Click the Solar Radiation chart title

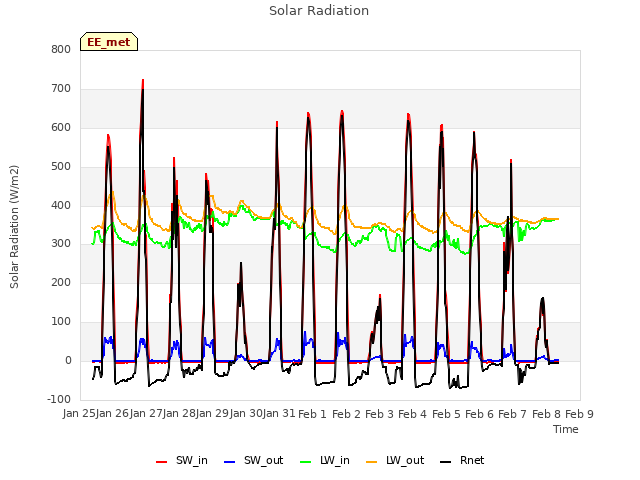tap(319, 11)
